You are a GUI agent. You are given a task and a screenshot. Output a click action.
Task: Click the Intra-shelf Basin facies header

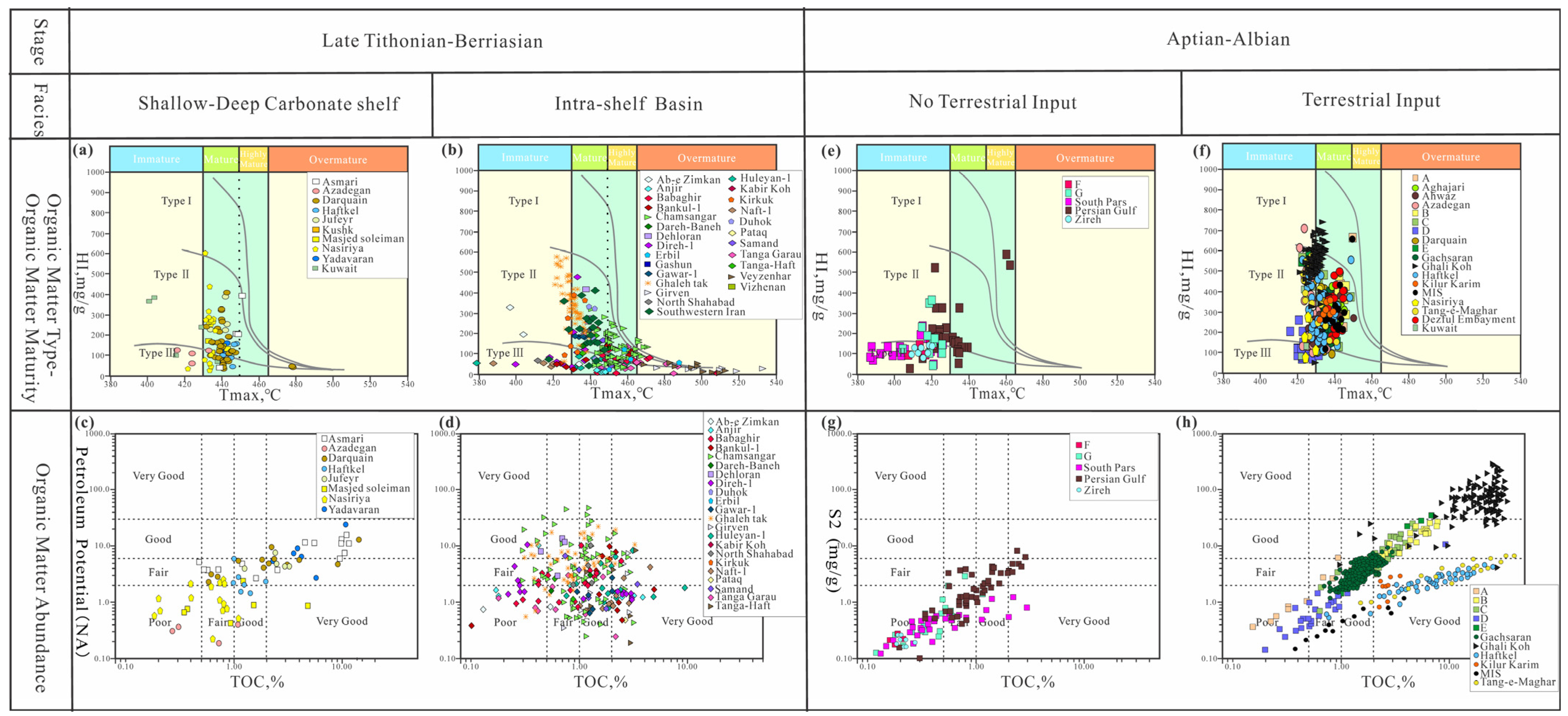pos(628,103)
